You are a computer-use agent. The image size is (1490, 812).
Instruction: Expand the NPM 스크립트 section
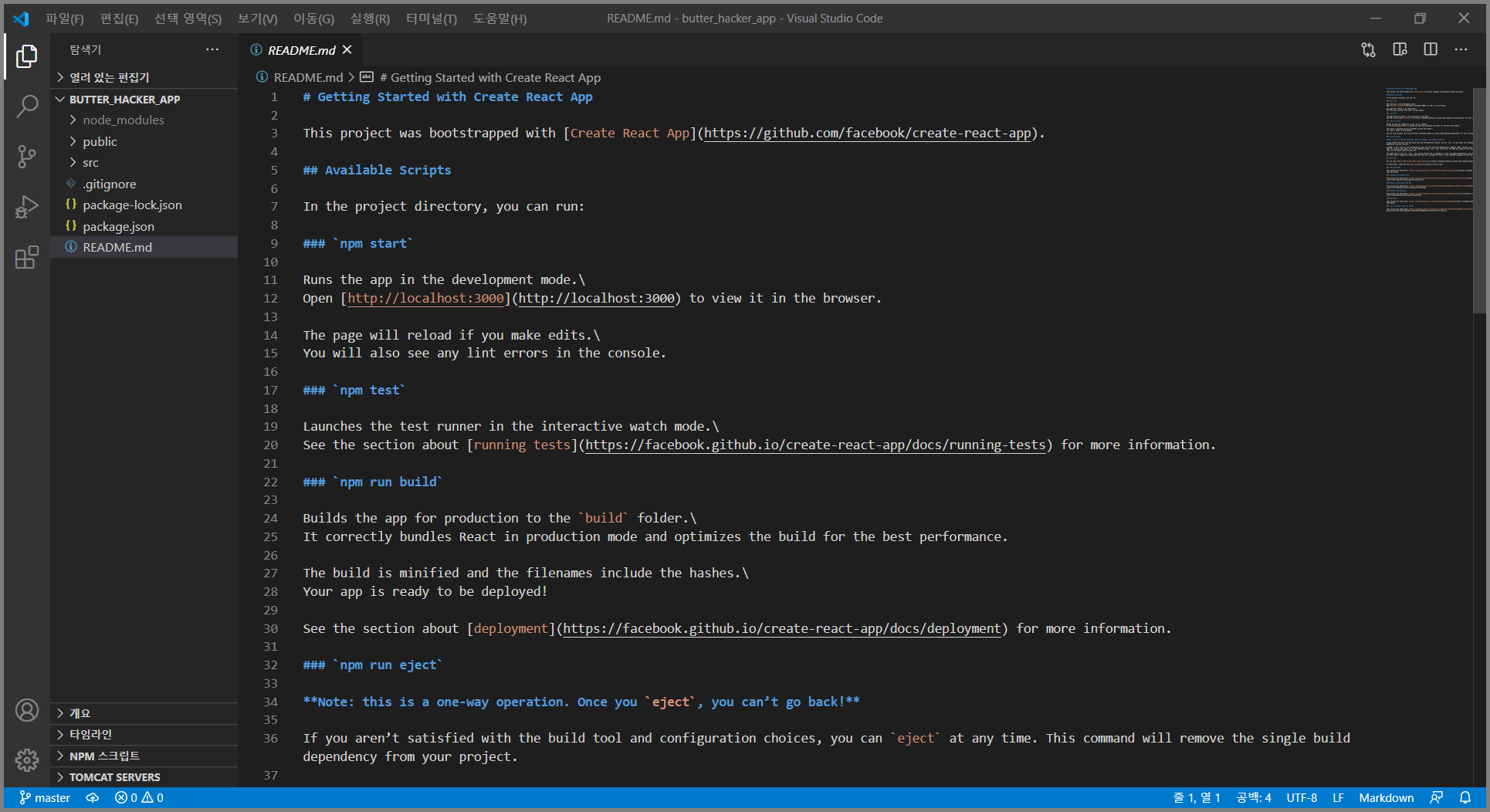(144, 756)
